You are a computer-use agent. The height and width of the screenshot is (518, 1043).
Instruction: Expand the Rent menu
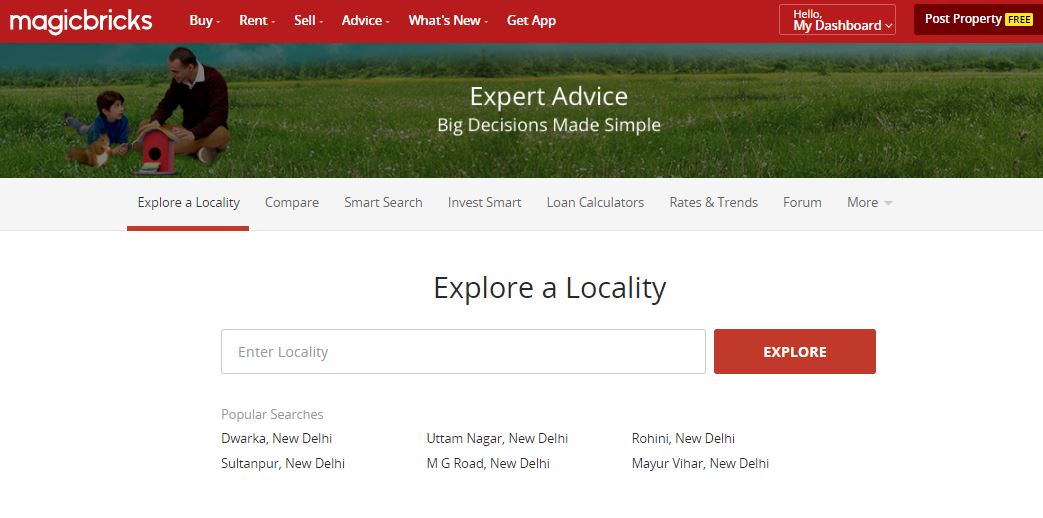pyautogui.click(x=258, y=20)
